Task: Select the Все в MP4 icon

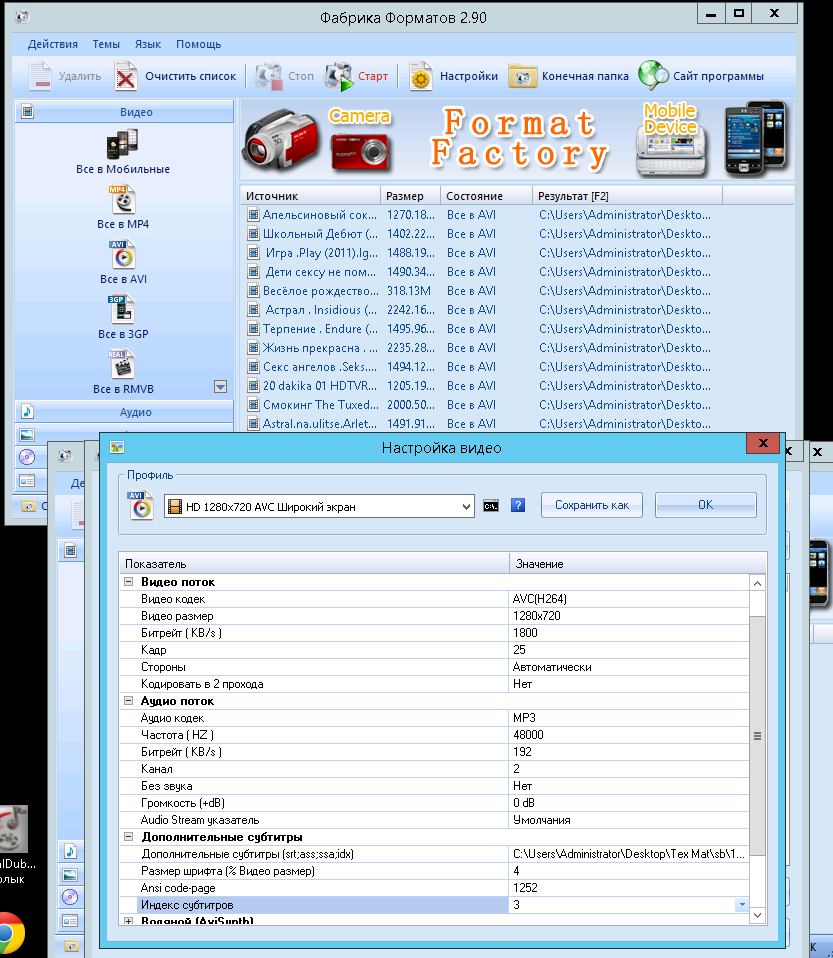Action: coord(122,200)
